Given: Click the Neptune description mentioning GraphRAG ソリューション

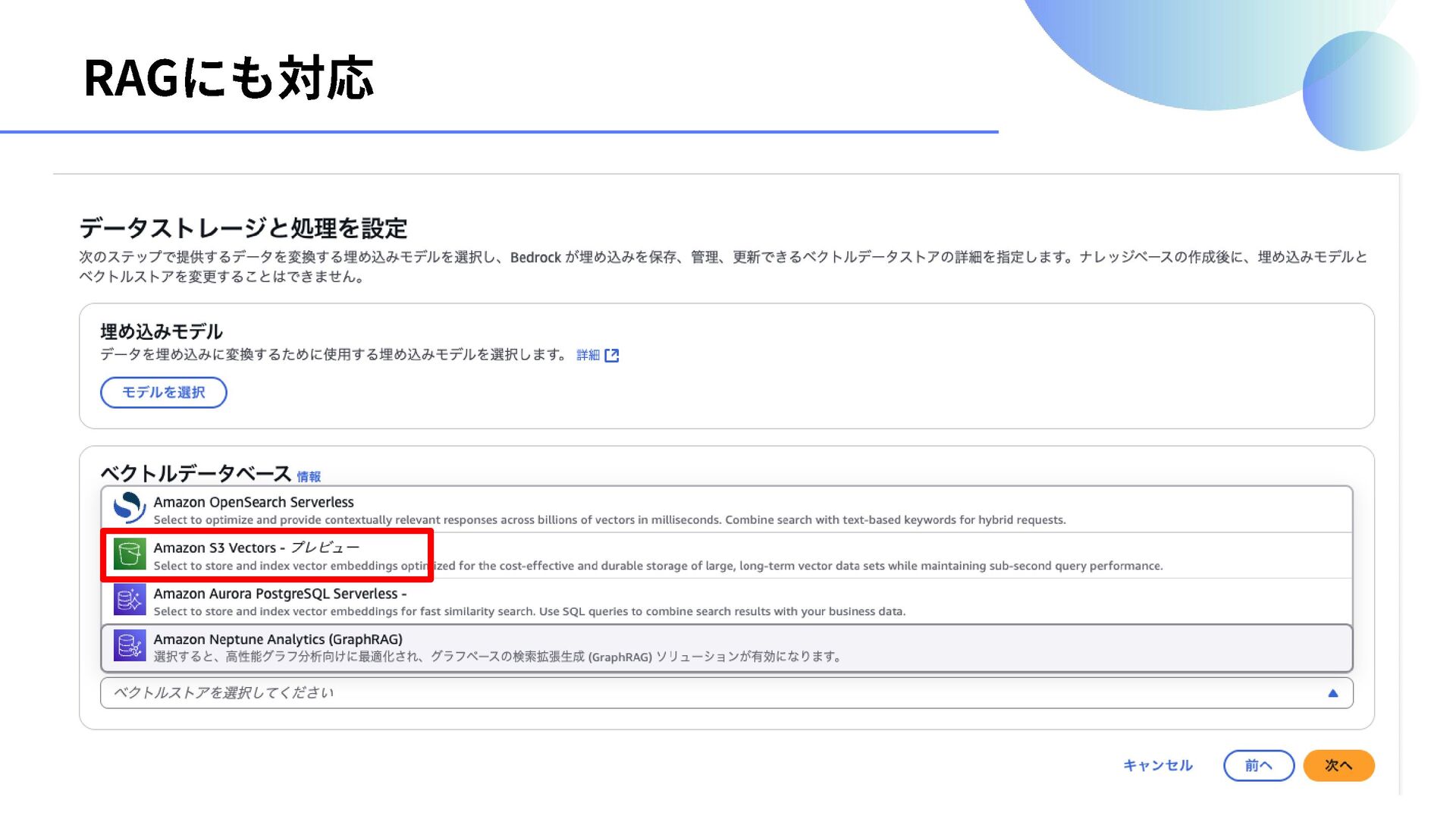Looking at the screenshot, I should tap(497, 657).
